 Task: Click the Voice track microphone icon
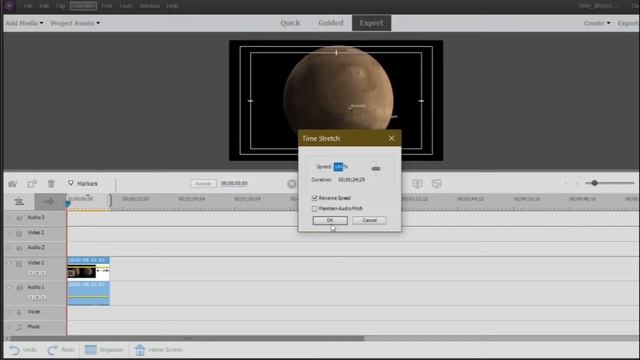[19, 313]
